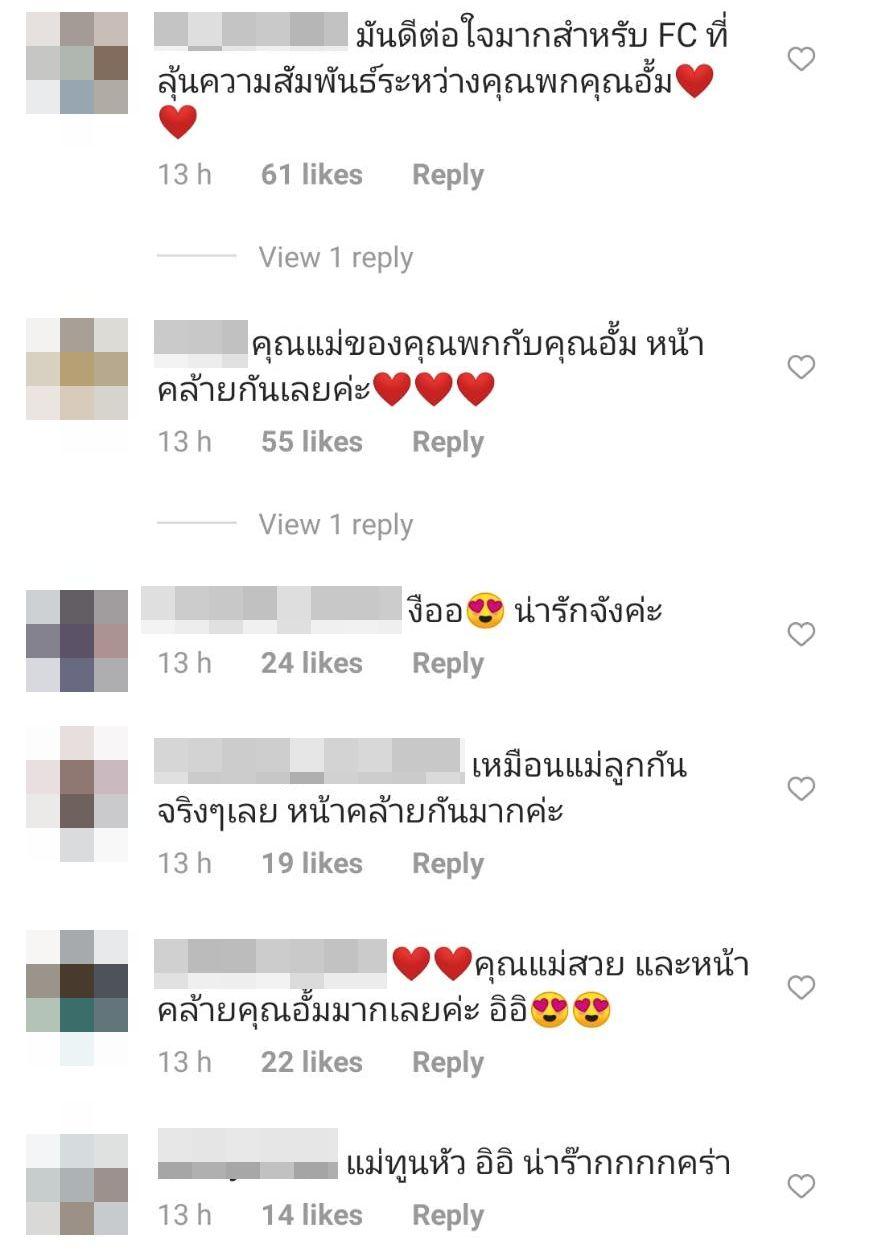
Task: View who liked the 55 likes comment
Action: click(312, 442)
